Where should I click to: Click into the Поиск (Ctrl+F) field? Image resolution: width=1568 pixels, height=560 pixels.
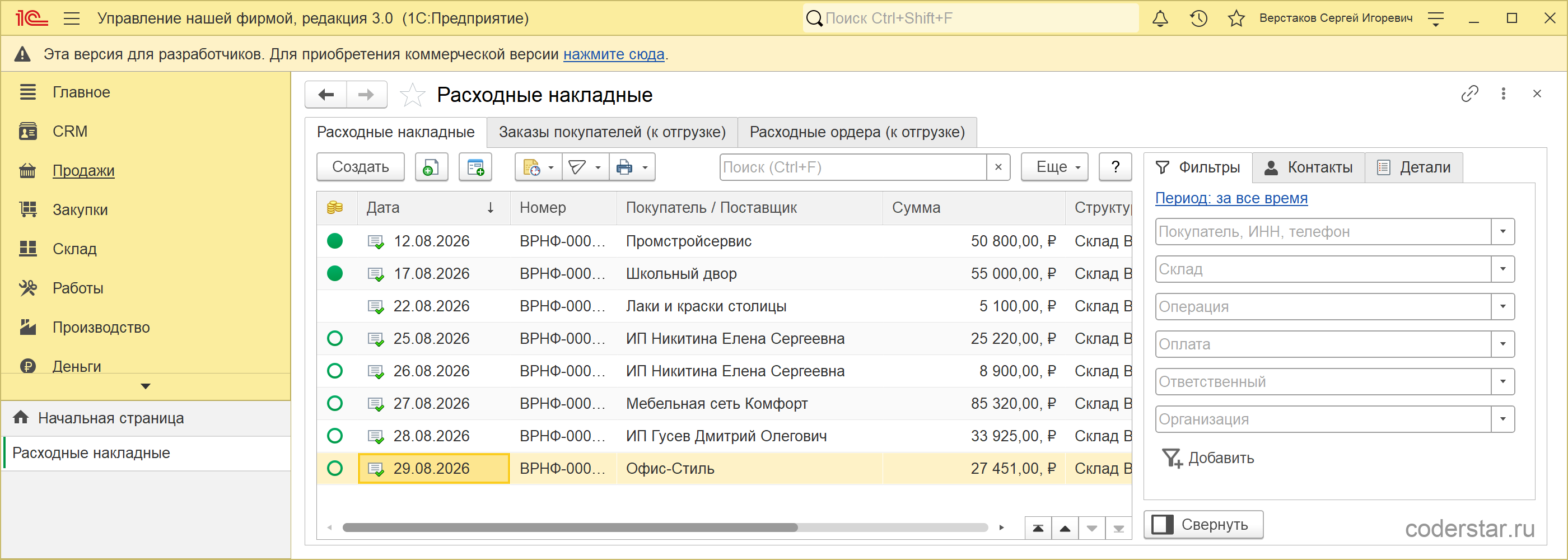(x=852, y=167)
